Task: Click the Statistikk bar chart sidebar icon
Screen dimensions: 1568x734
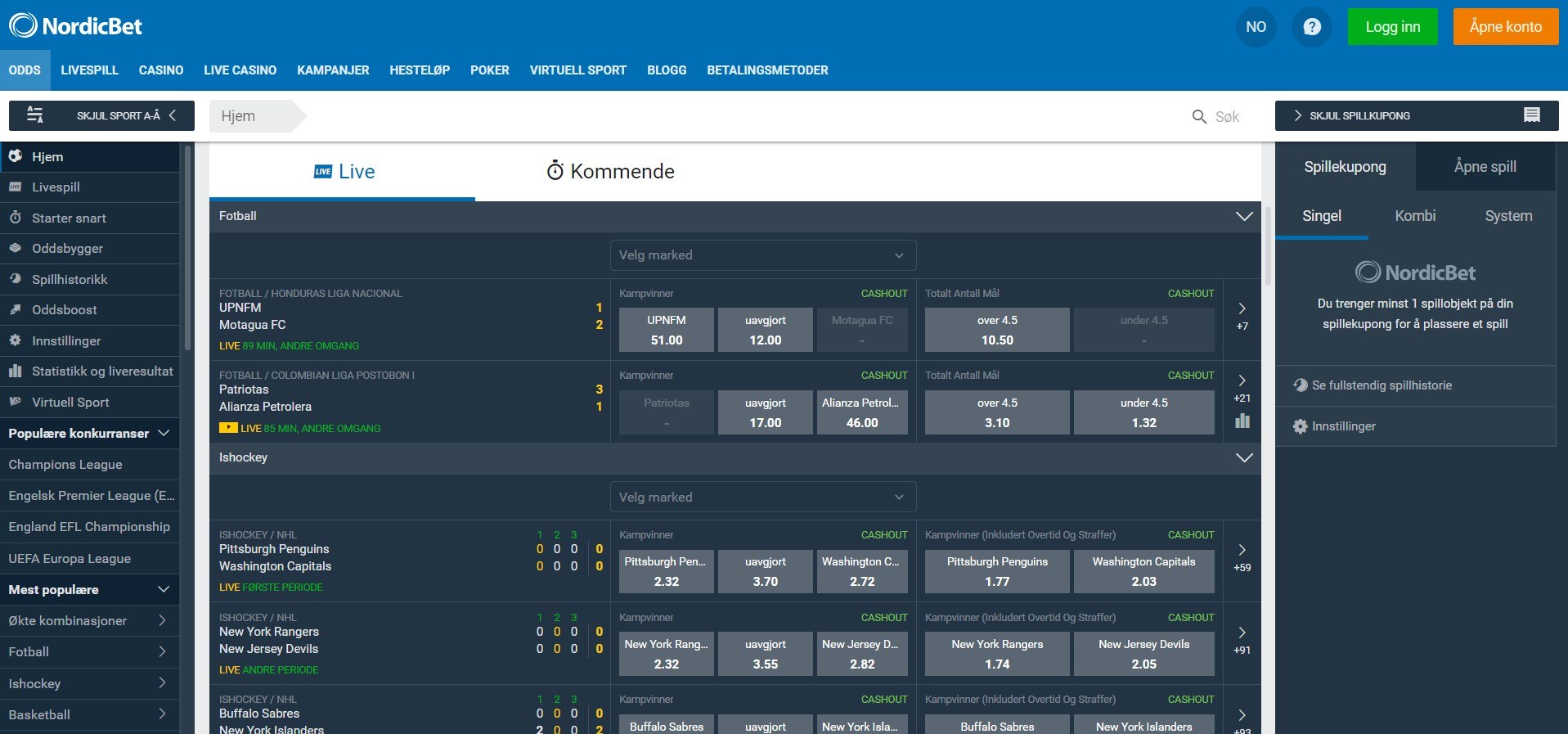Action: pos(16,372)
